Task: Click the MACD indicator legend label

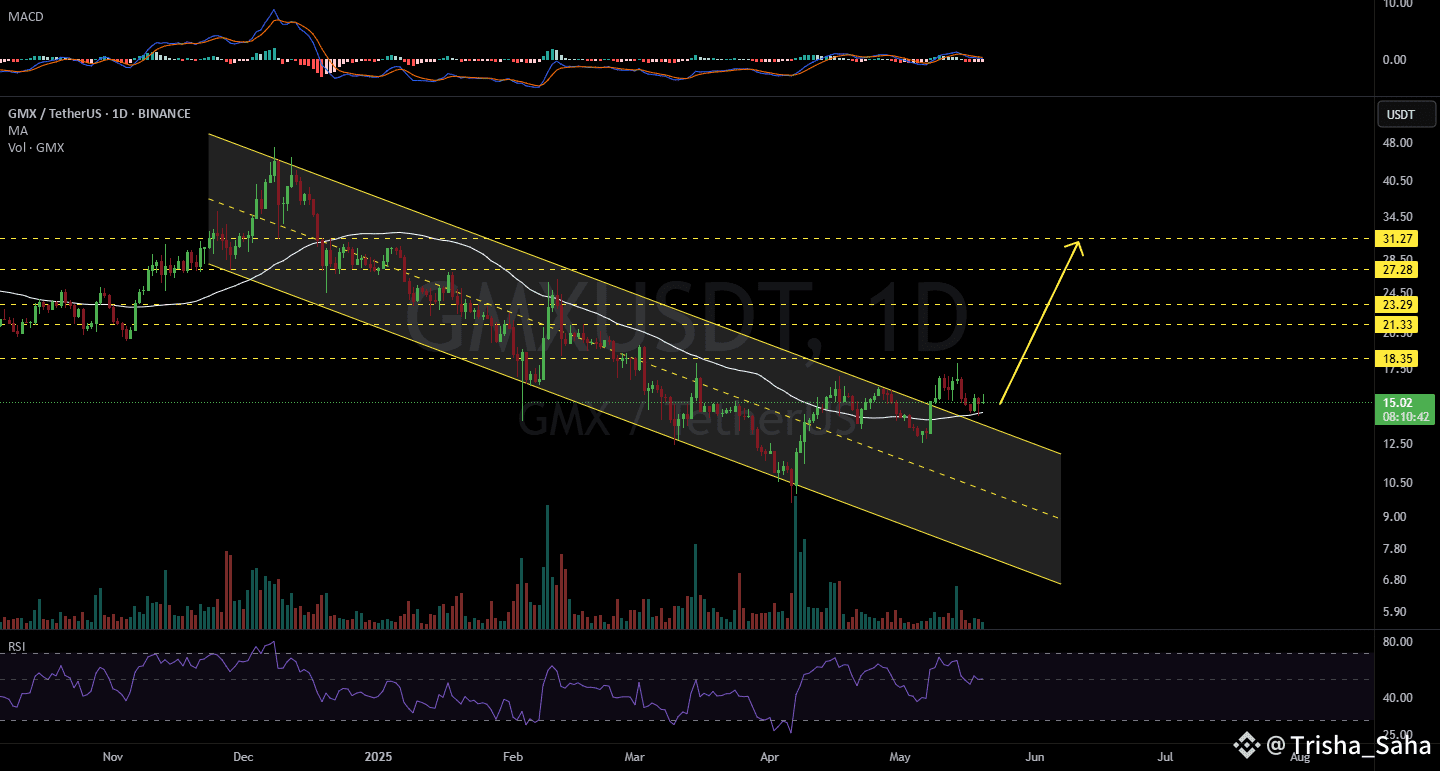Action: coord(25,16)
